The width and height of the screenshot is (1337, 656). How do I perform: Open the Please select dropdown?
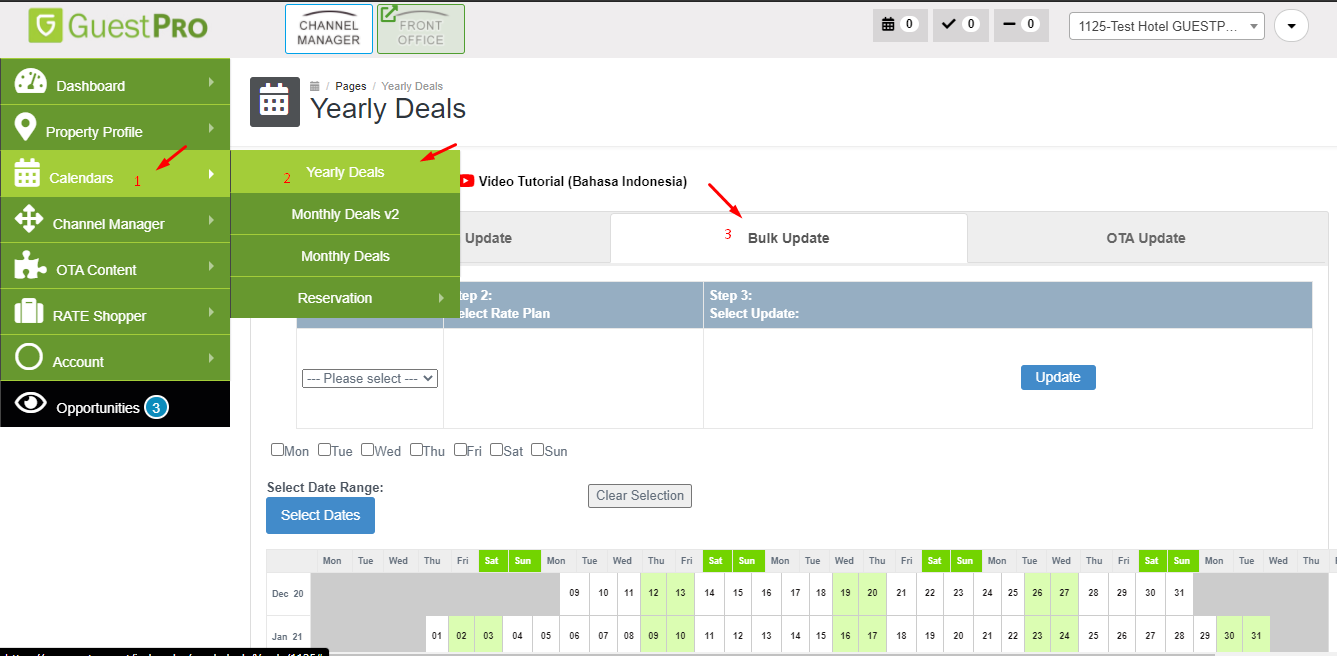(x=370, y=379)
